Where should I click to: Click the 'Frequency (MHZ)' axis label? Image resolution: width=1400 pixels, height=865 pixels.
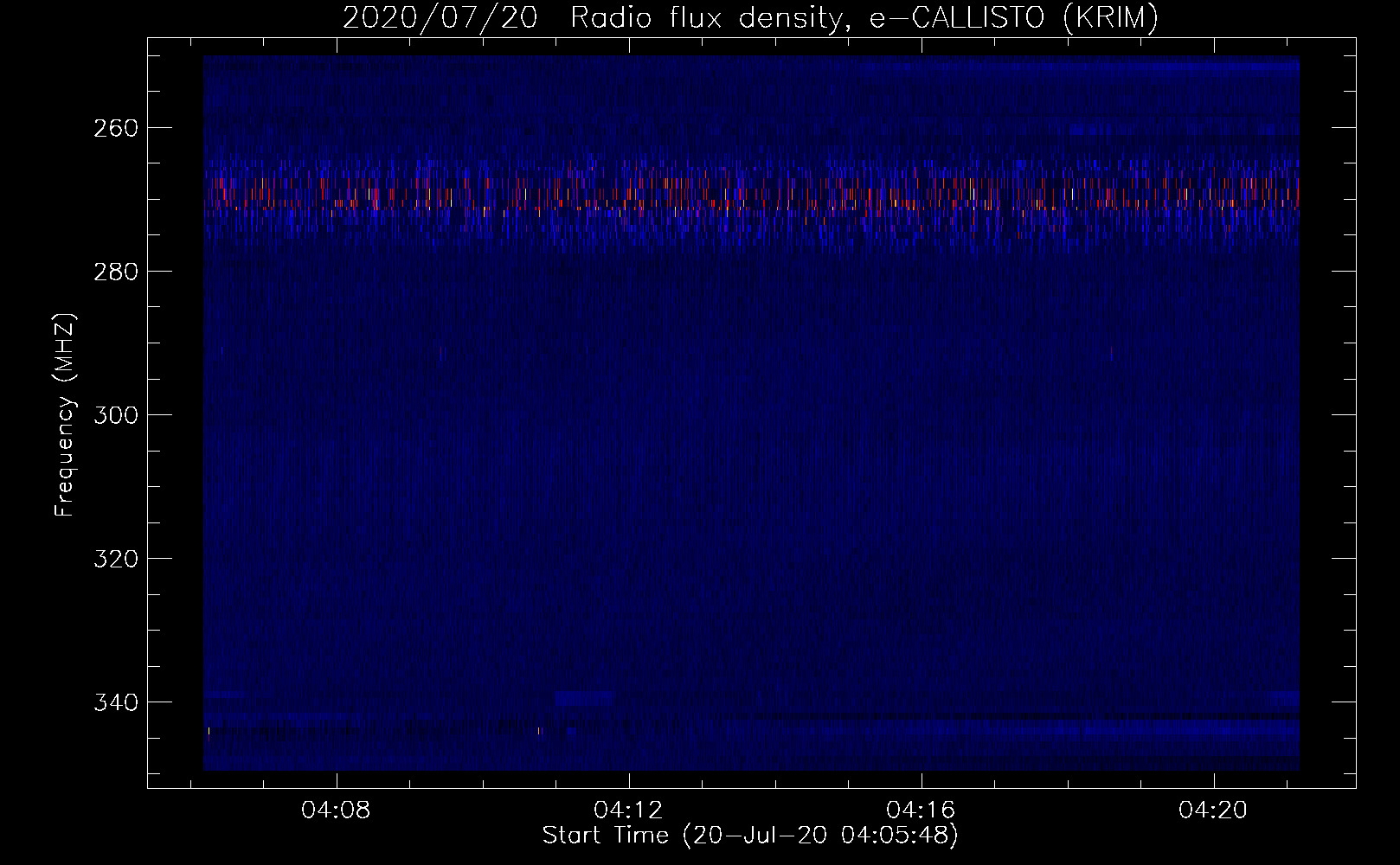tap(65, 414)
